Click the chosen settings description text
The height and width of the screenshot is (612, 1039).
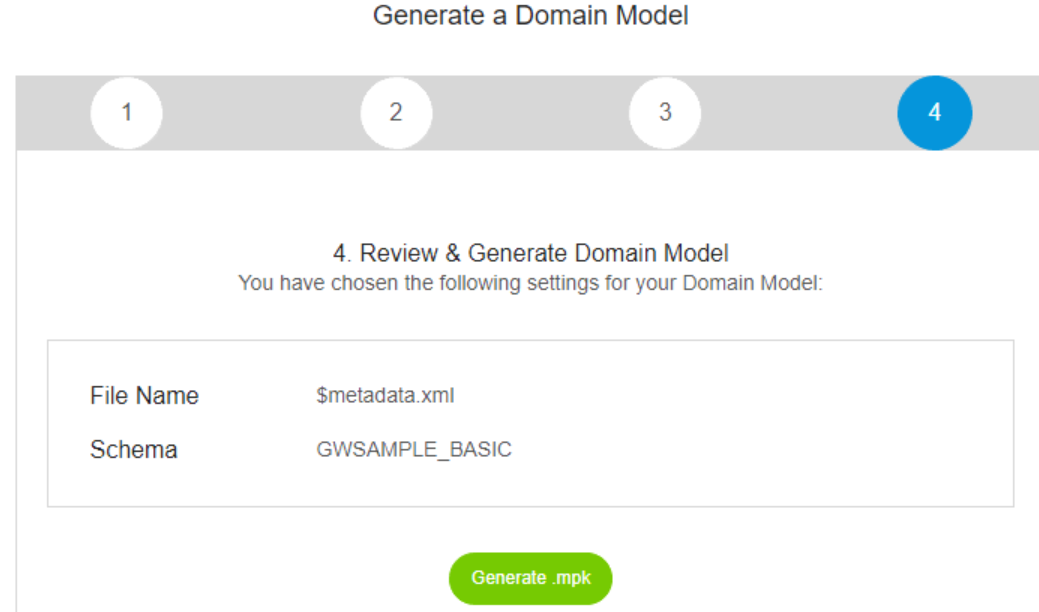(531, 283)
